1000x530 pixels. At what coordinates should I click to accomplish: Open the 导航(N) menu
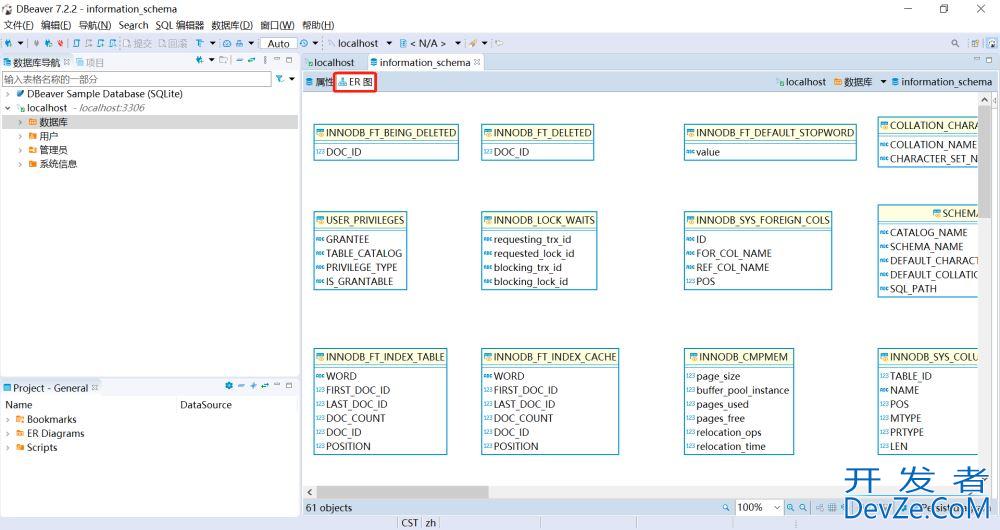(x=94, y=25)
